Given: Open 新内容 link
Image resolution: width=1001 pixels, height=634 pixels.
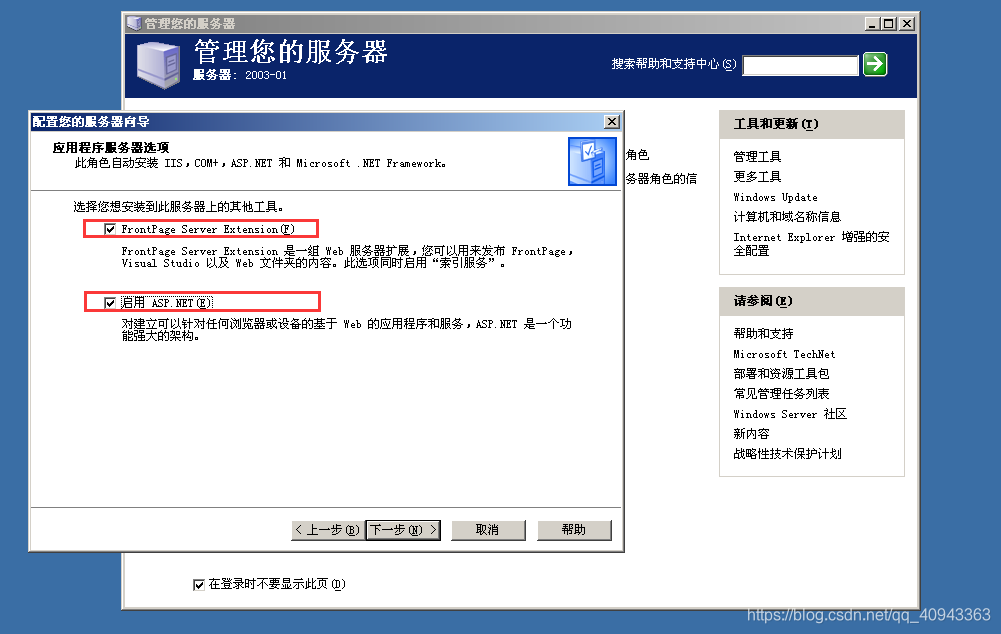Looking at the screenshot, I should point(751,434).
